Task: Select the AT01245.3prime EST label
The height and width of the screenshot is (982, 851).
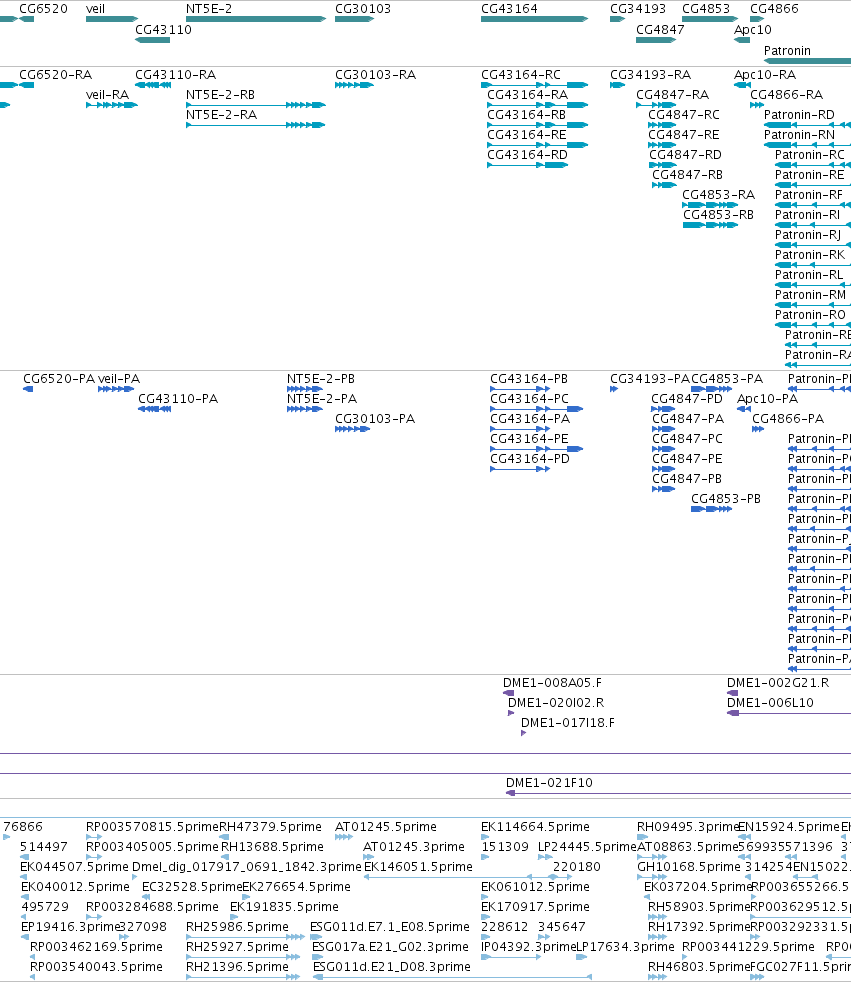Action: click(414, 847)
